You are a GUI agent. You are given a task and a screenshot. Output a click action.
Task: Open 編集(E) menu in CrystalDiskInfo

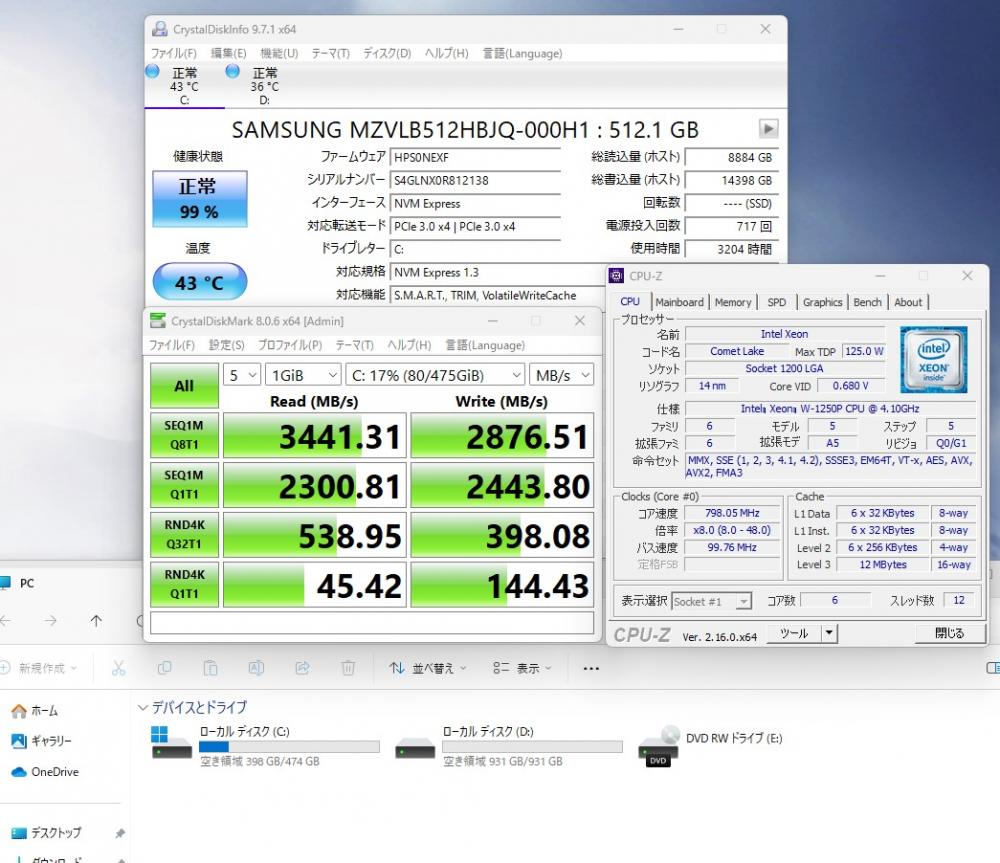point(228,54)
